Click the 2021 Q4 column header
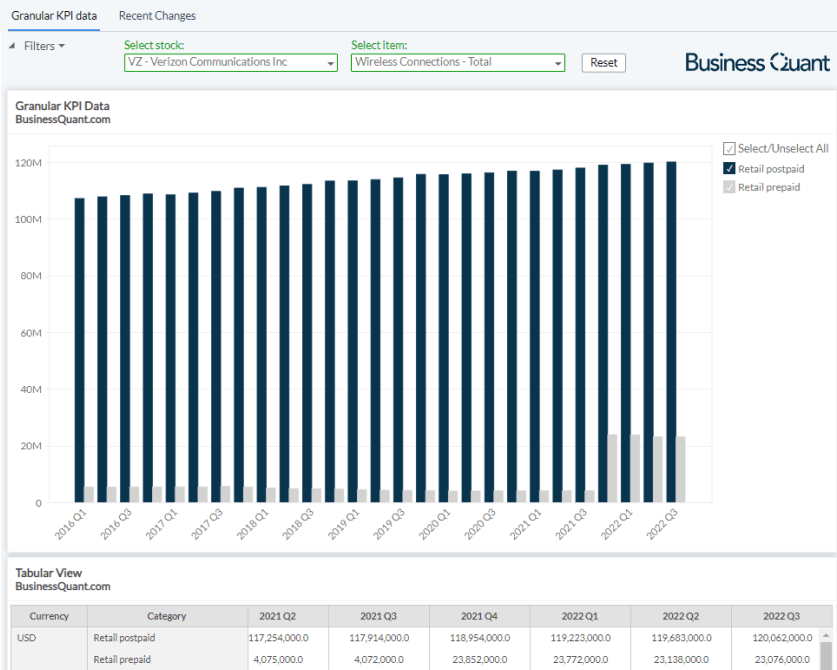This screenshot has height=670, width=837. (480, 616)
